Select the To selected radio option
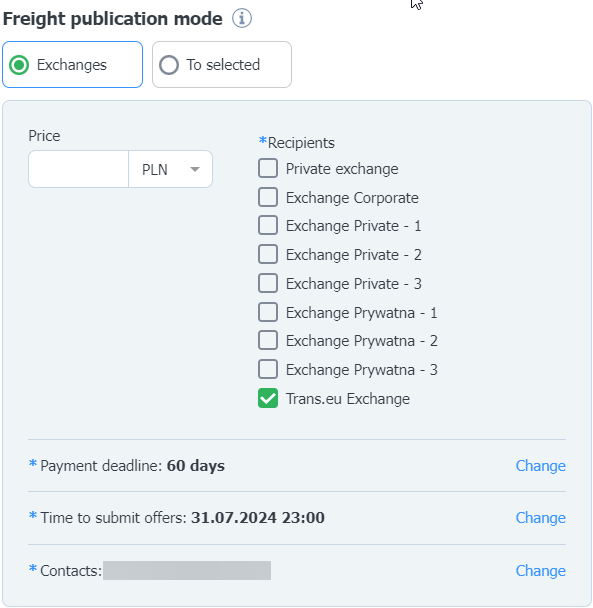 point(222,65)
